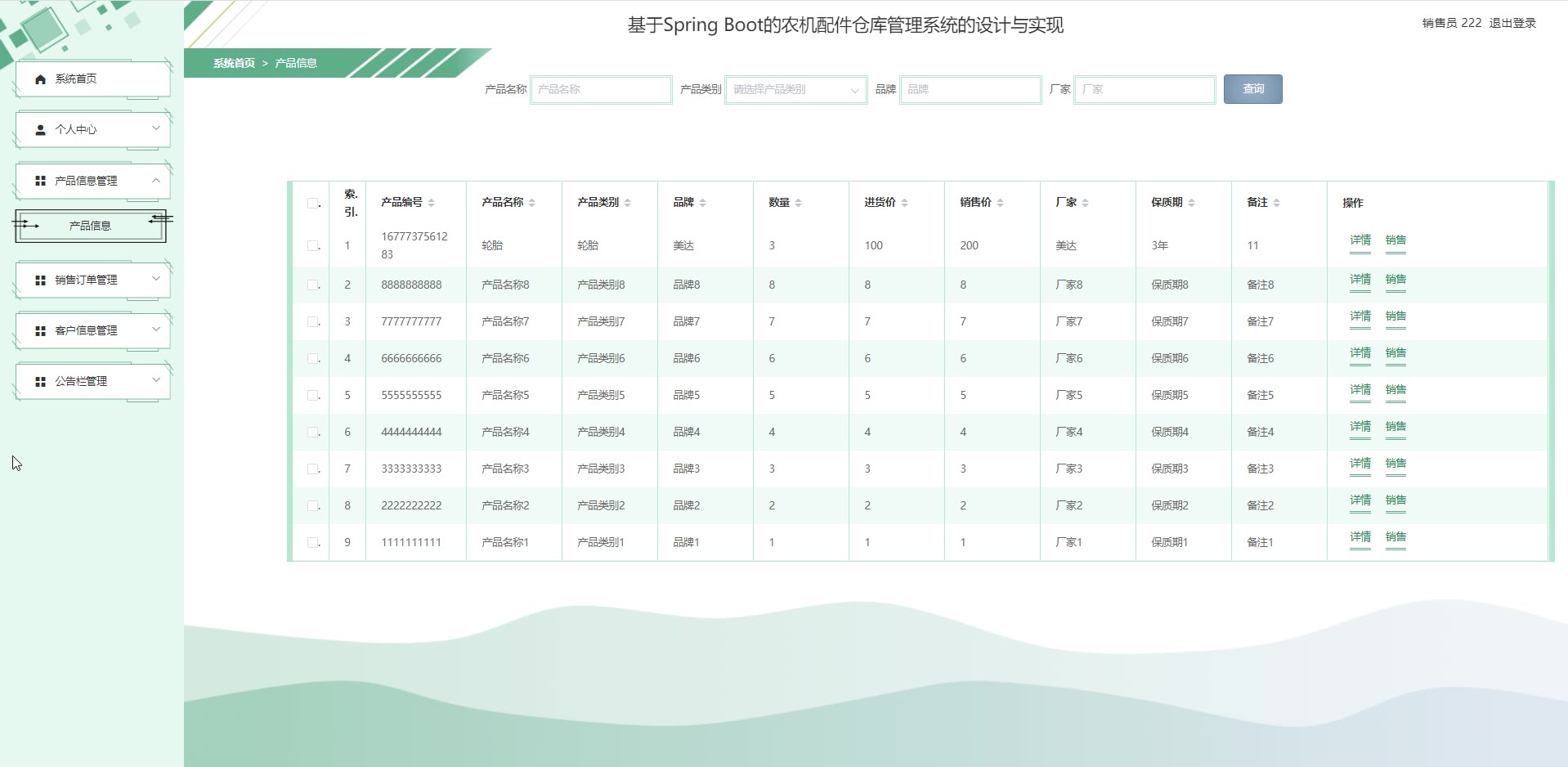Toggle the select-all checkbox in table header

[x=312, y=203]
